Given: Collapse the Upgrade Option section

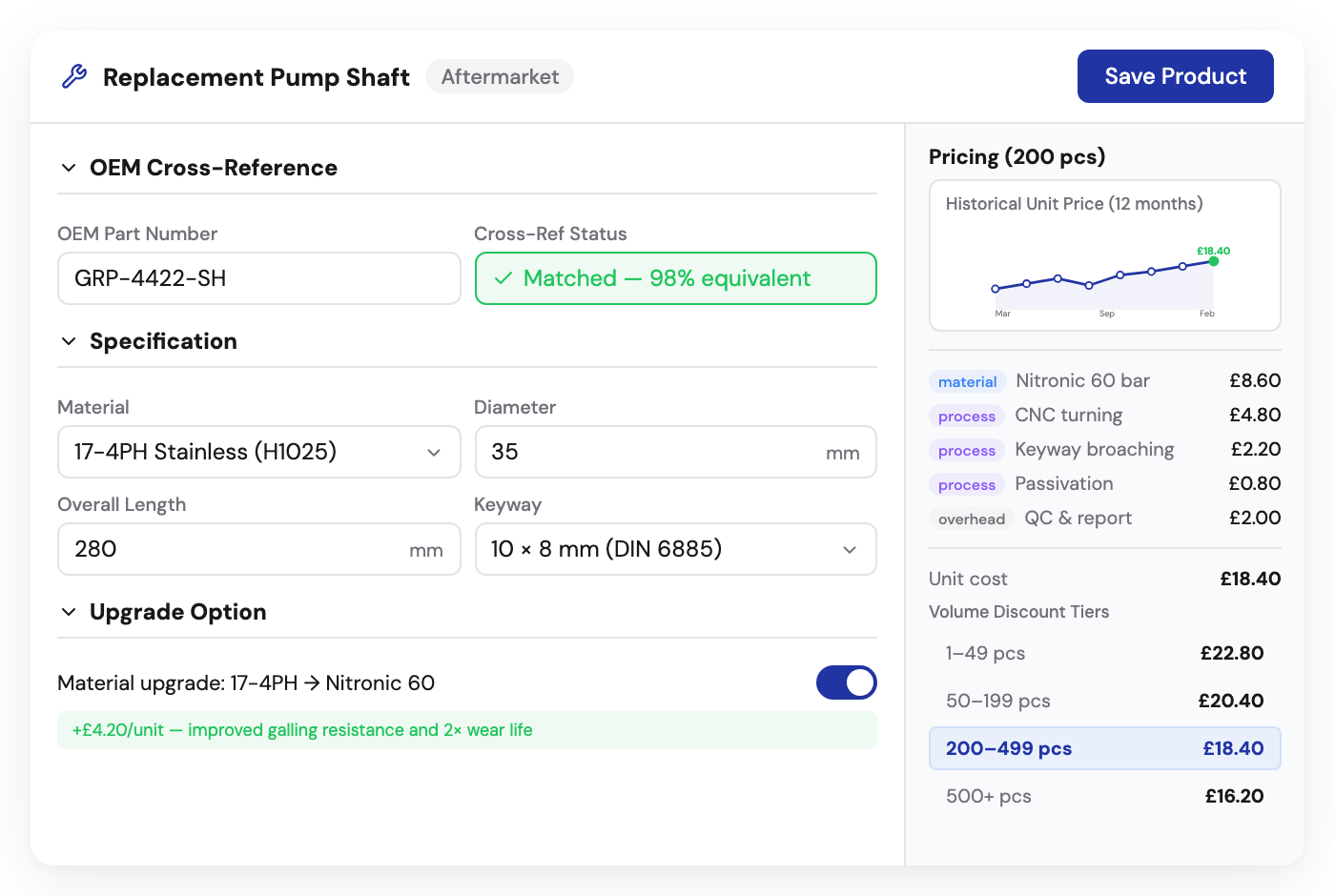Looking at the screenshot, I should [x=69, y=612].
